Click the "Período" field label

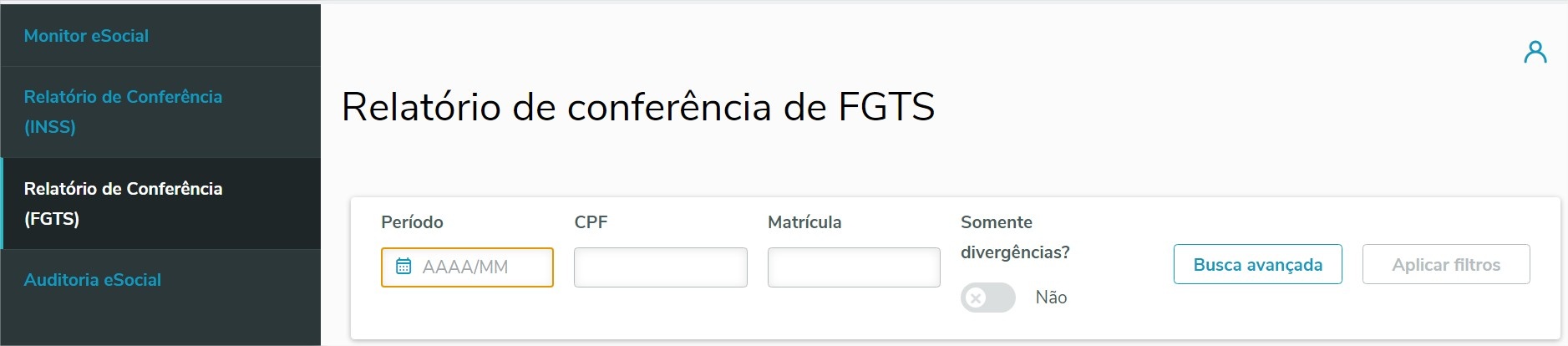click(412, 222)
